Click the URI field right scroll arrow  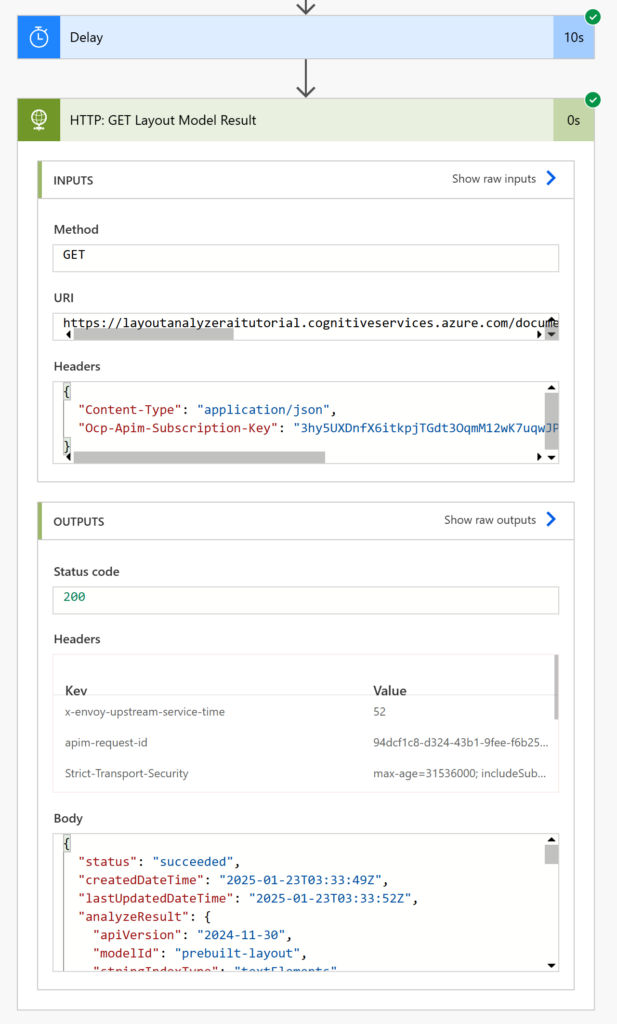539,334
